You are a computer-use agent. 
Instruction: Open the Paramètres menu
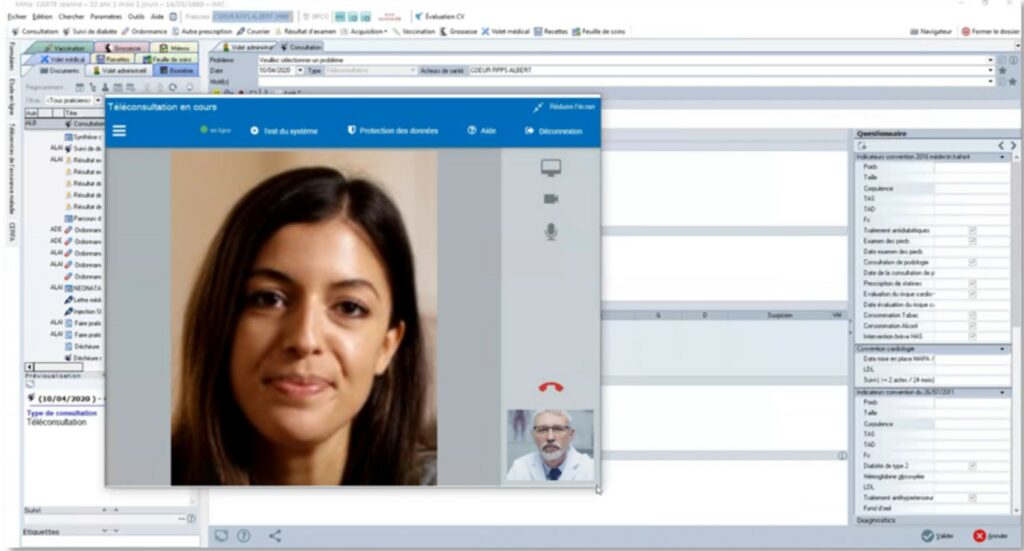(106, 16)
